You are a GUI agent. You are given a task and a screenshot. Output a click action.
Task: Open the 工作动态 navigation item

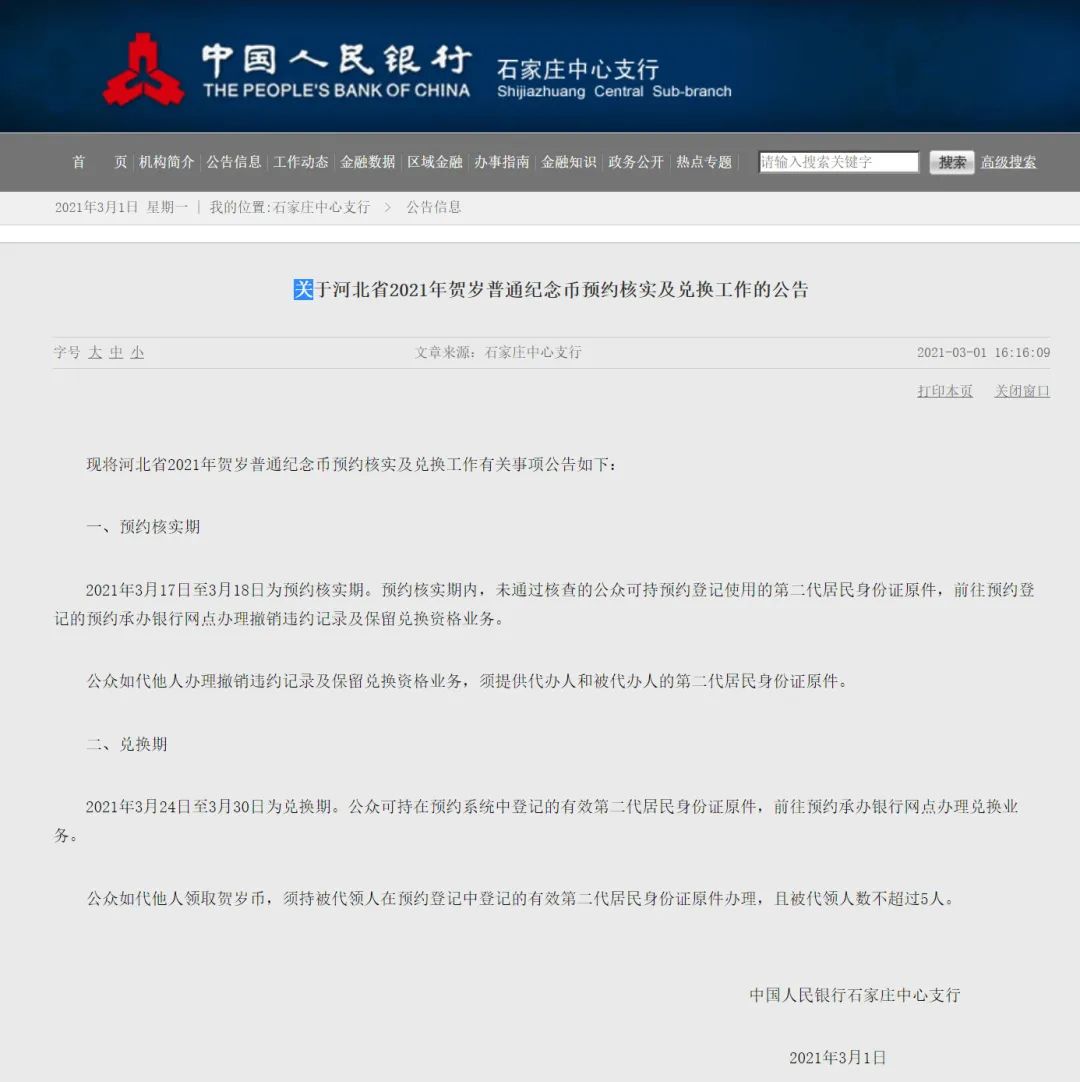coord(300,162)
